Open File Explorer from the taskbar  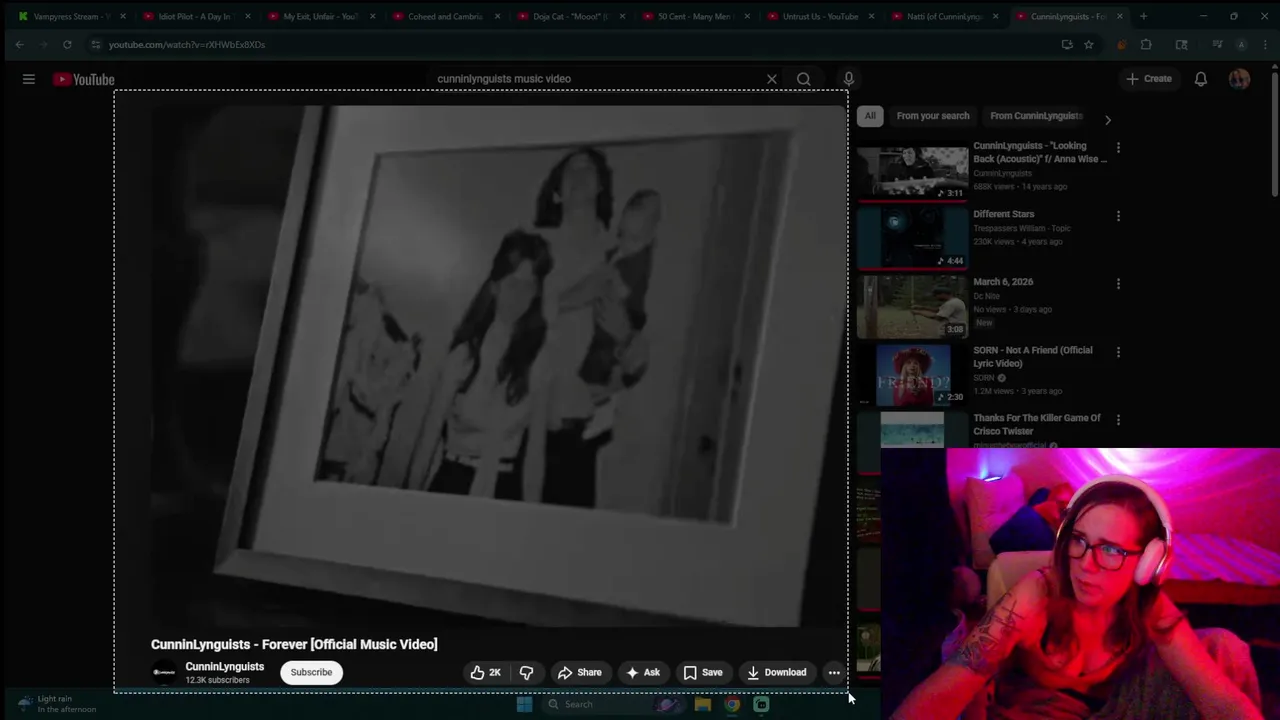pyautogui.click(x=703, y=704)
